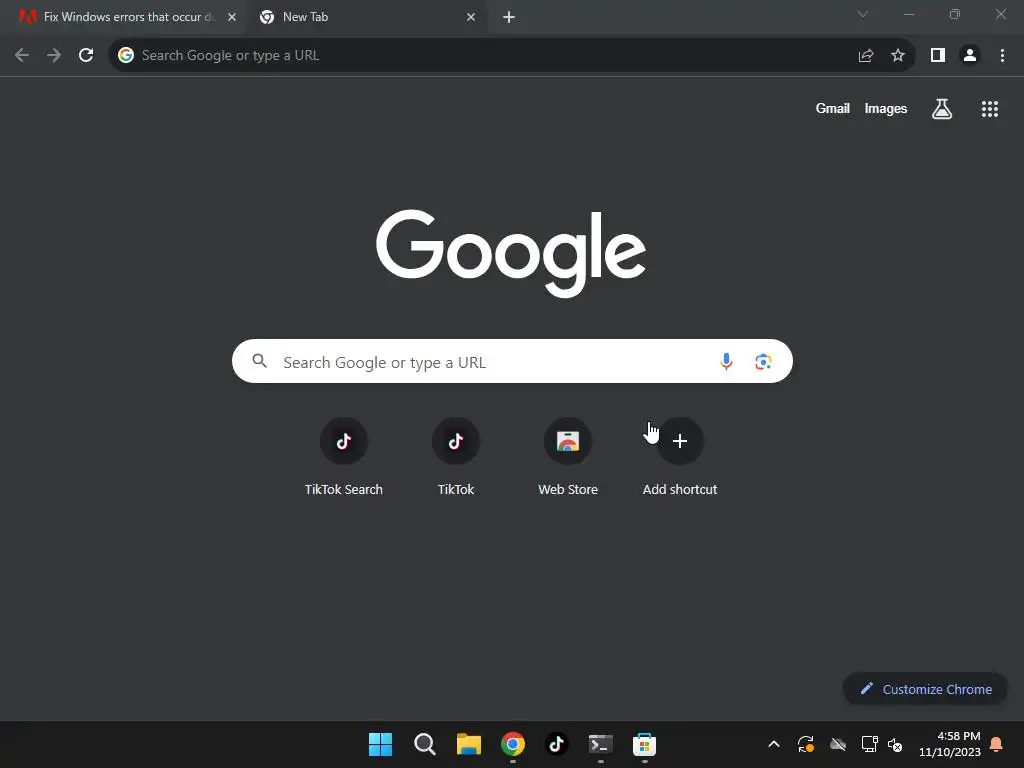
Task: Go back using the browser back arrow
Action: coord(22,56)
